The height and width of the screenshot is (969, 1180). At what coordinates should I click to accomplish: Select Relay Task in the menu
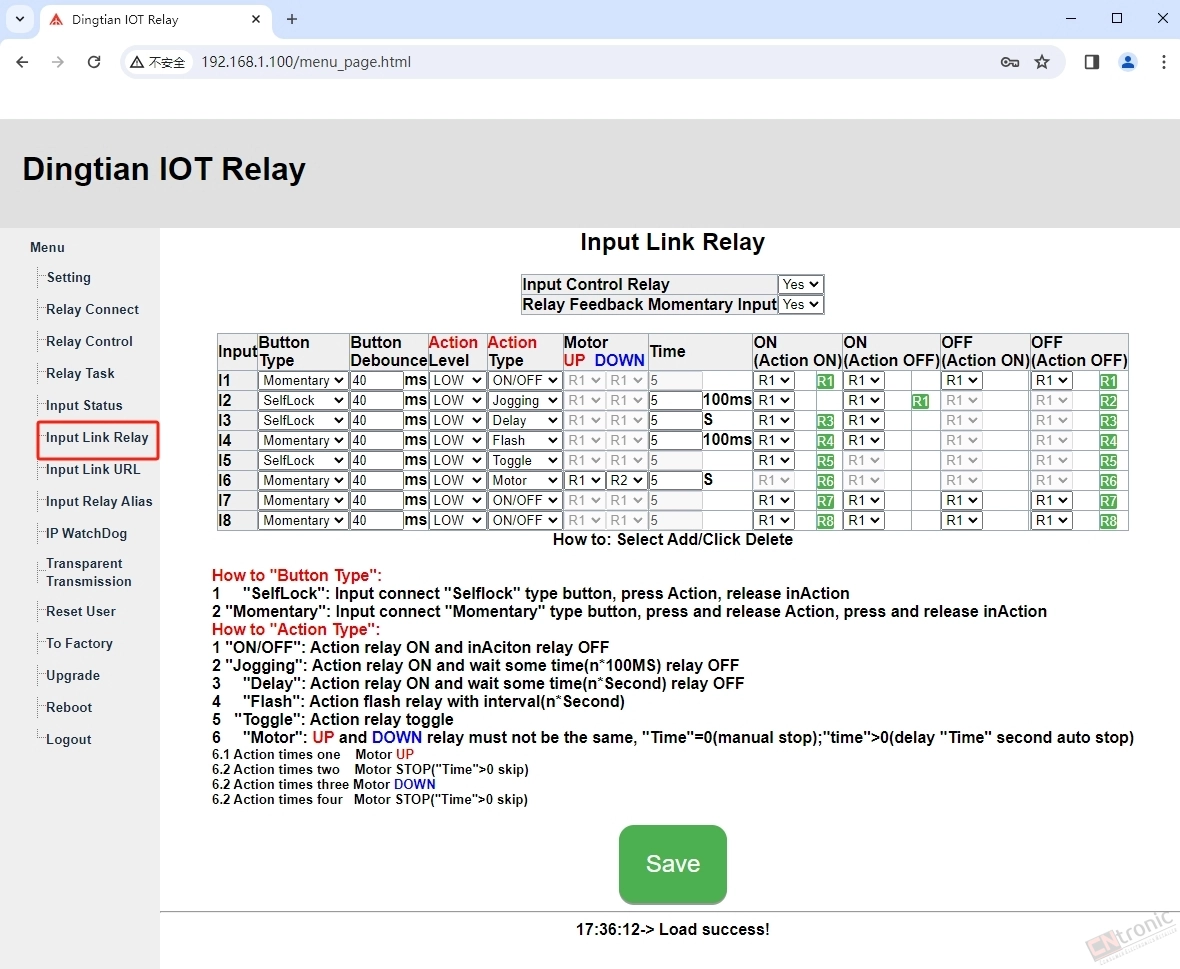coord(81,373)
